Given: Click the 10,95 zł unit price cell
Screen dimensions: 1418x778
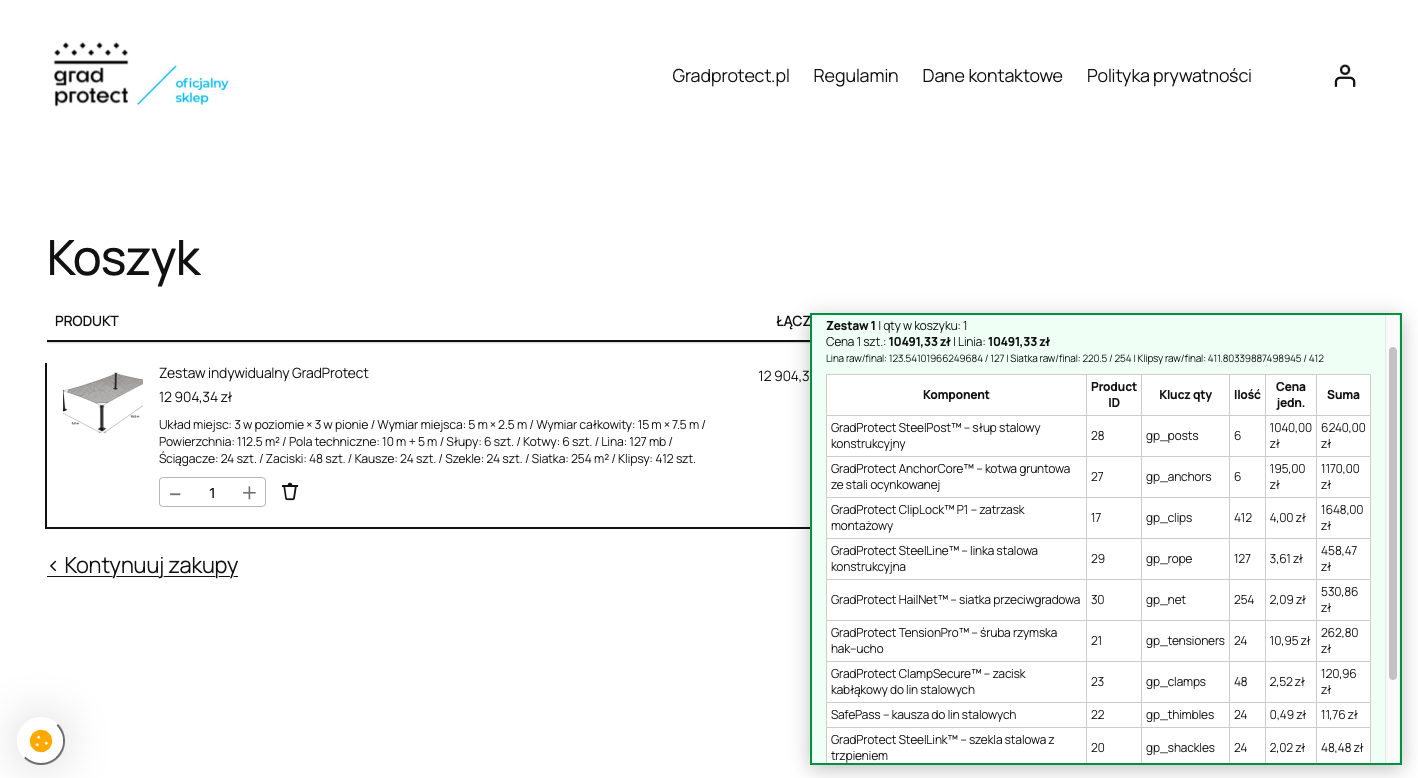Looking at the screenshot, I should pos(1291,641).
